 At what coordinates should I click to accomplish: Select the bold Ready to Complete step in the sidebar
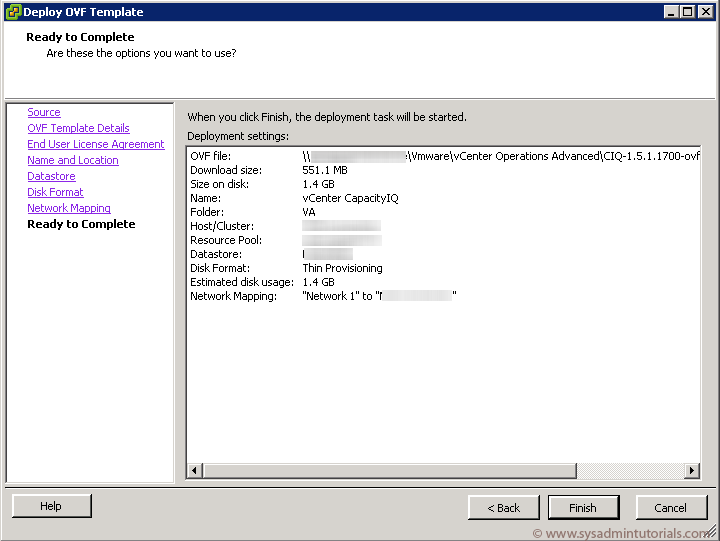coord(81,224)
